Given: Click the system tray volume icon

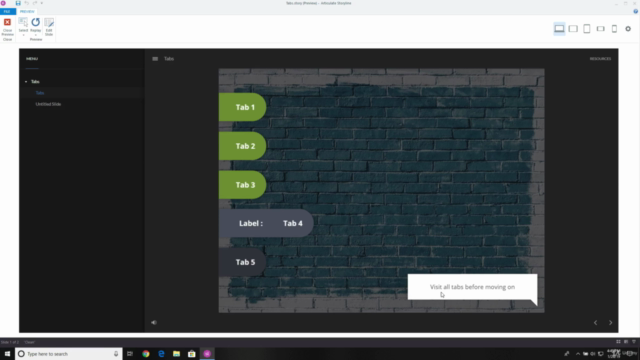Looking at the screenshot, I should (593, 354).
